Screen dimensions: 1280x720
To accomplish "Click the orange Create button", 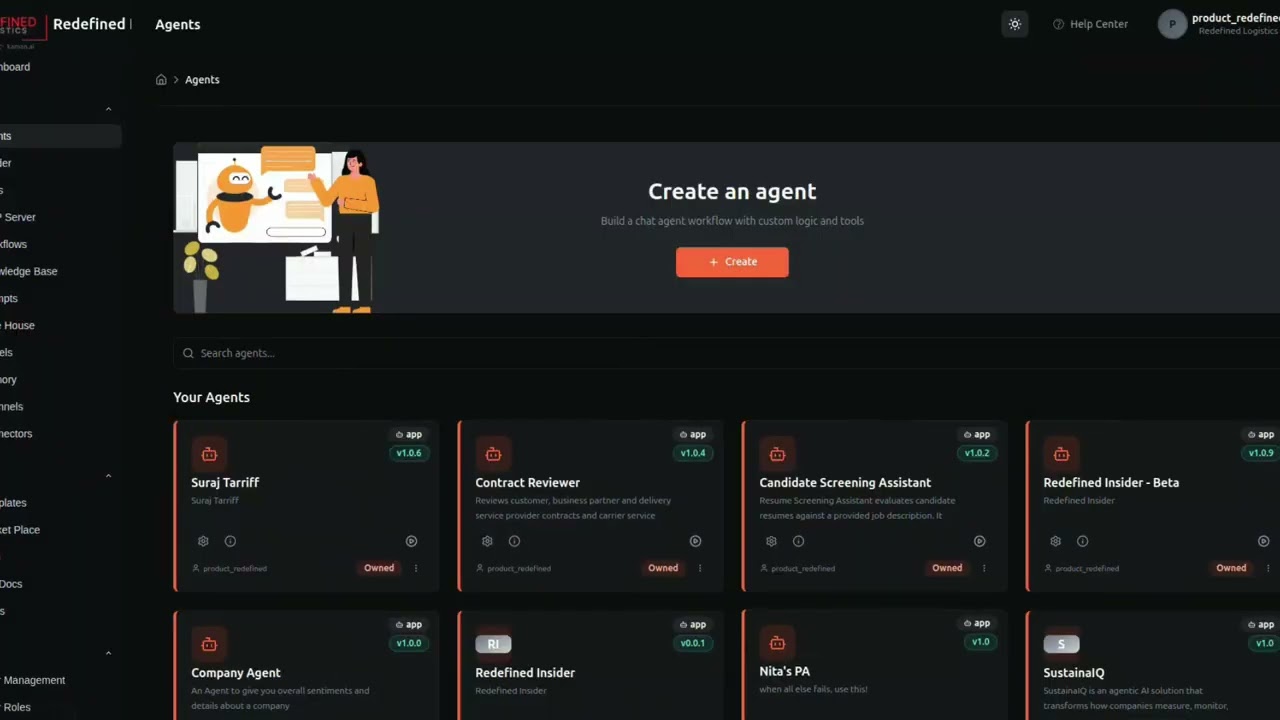I will pyautogui.click(x=732, y=262).
